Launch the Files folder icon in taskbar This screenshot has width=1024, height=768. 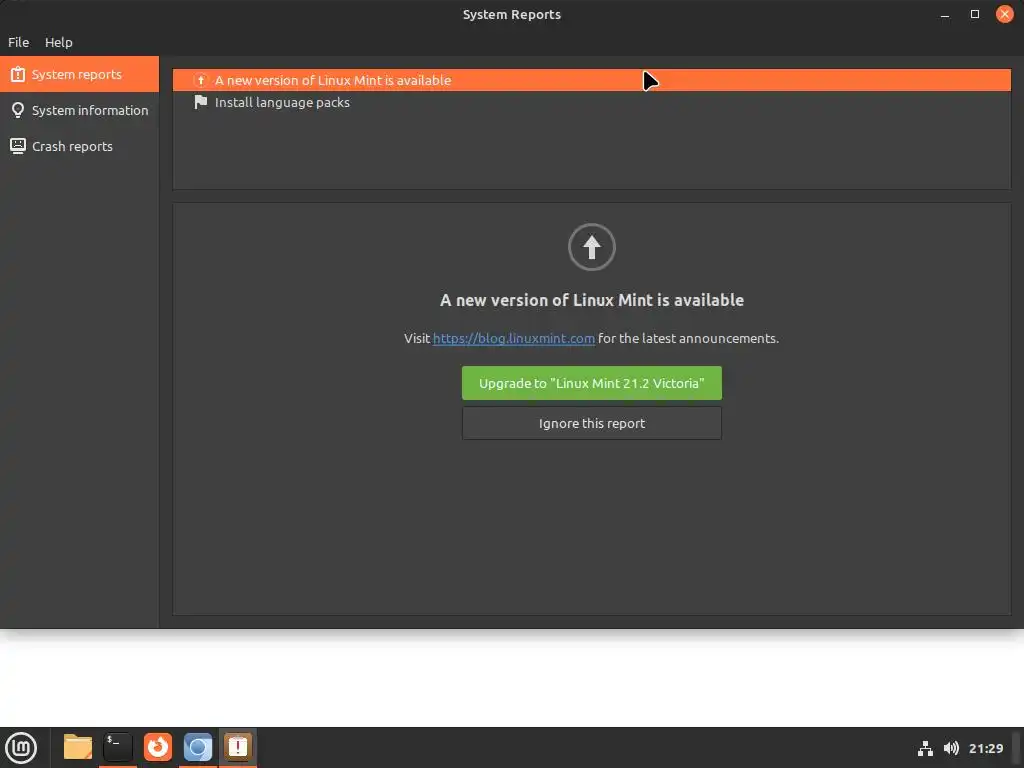(x=78, y=747)
